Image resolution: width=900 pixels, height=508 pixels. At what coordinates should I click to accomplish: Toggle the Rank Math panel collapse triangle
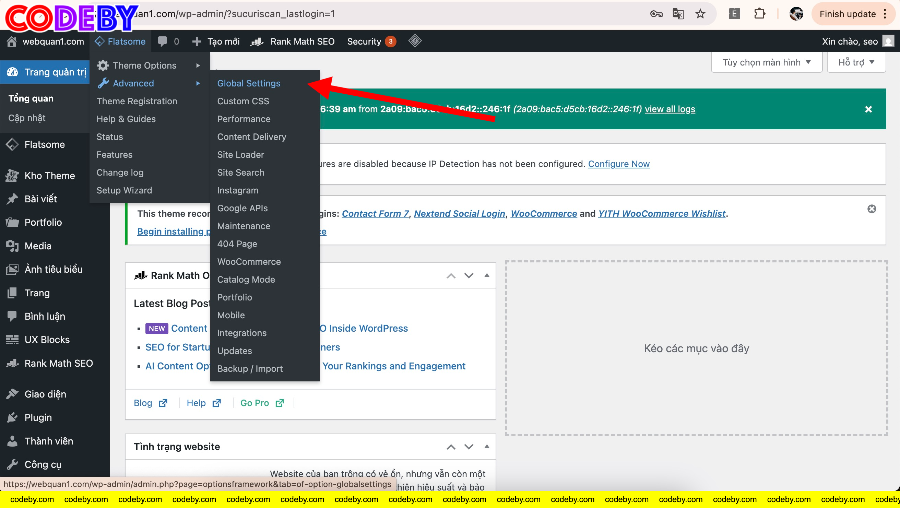click(x=487, y=276)
